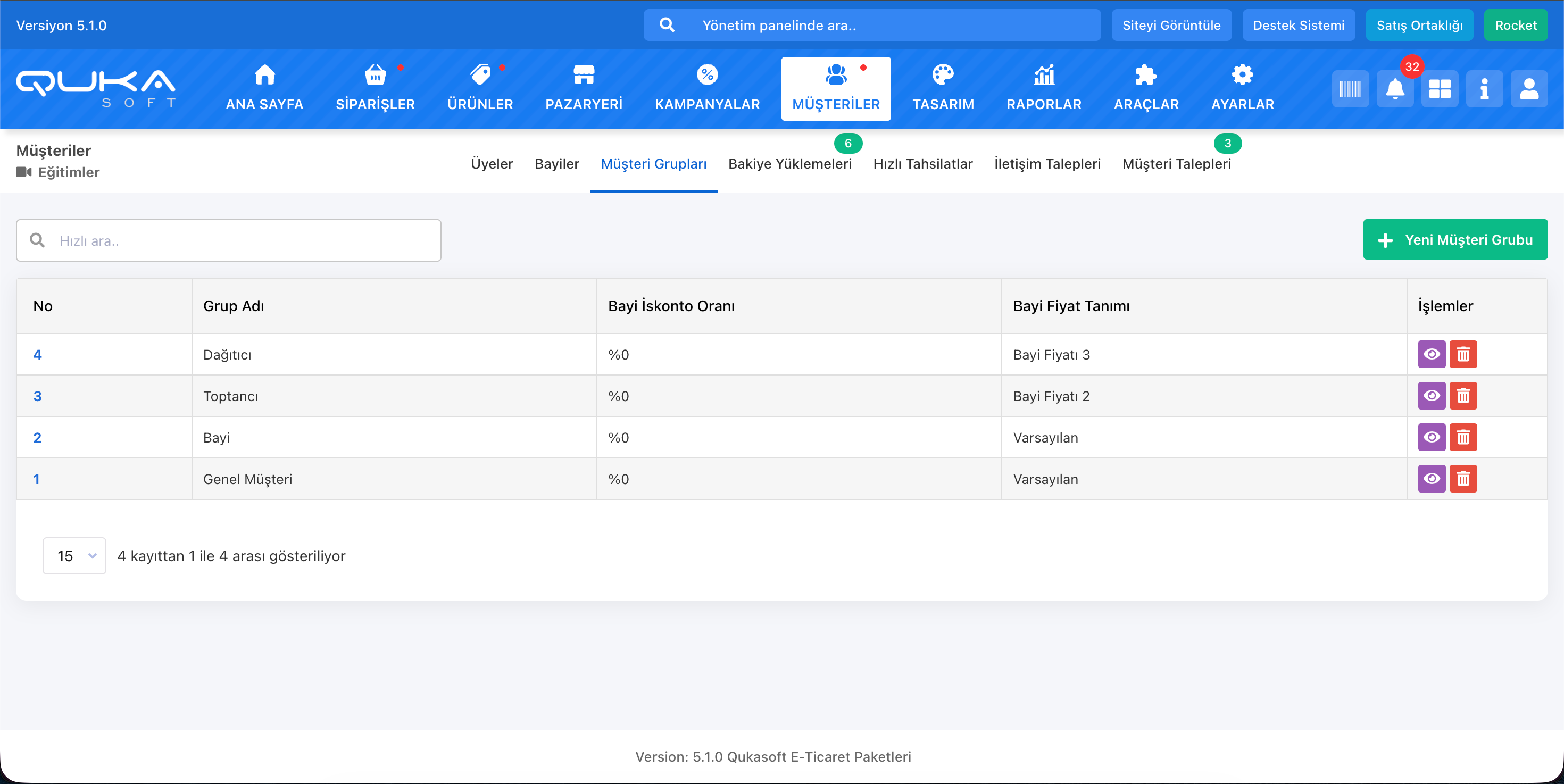Click trash icon for Genel Müşteri row
The width and height of the screenshot is (1564, 784).
coord(1462,479)
